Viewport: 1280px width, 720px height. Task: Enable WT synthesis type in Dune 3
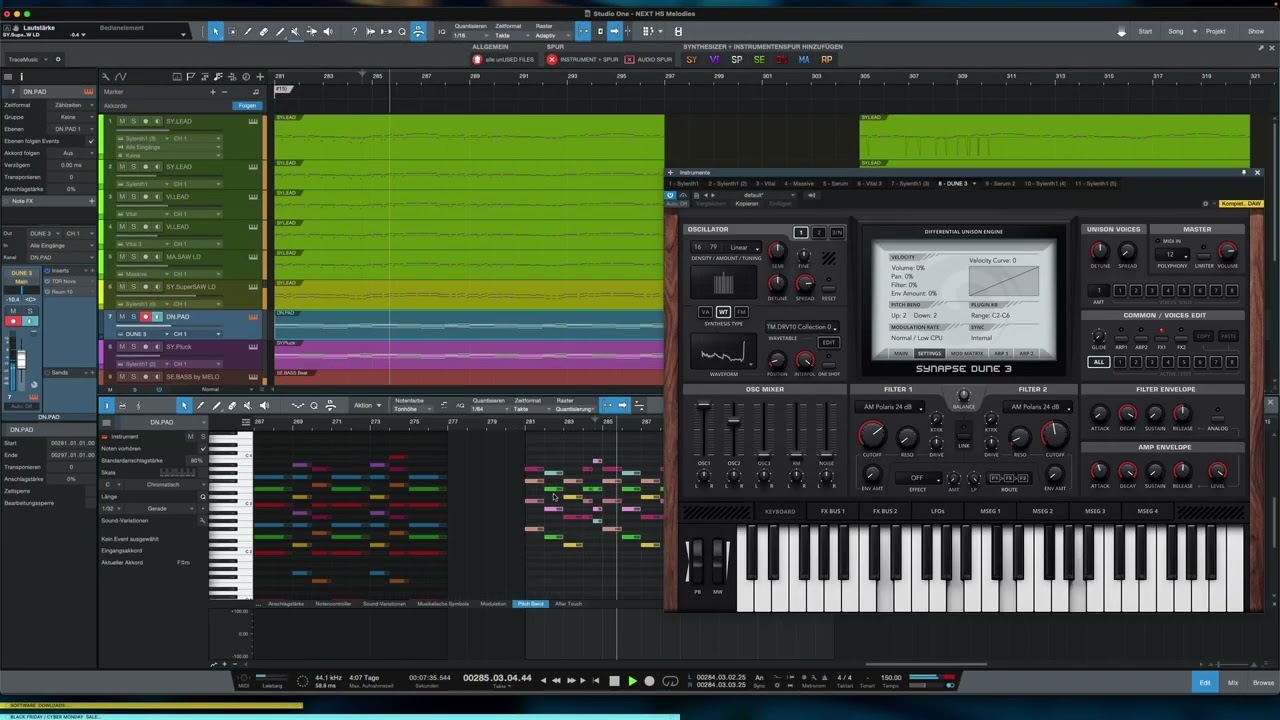pos(723,312)
